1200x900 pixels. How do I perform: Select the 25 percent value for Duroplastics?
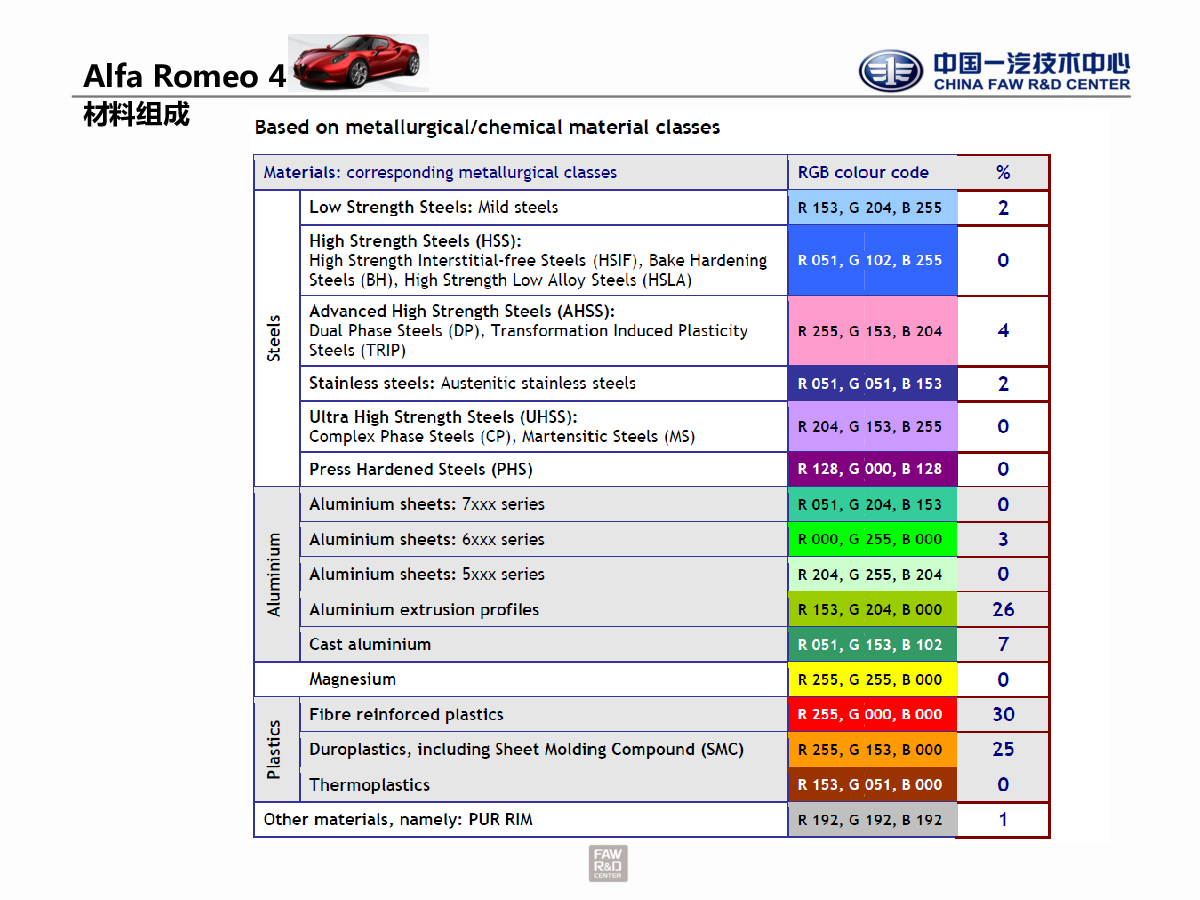[1003, 749]
